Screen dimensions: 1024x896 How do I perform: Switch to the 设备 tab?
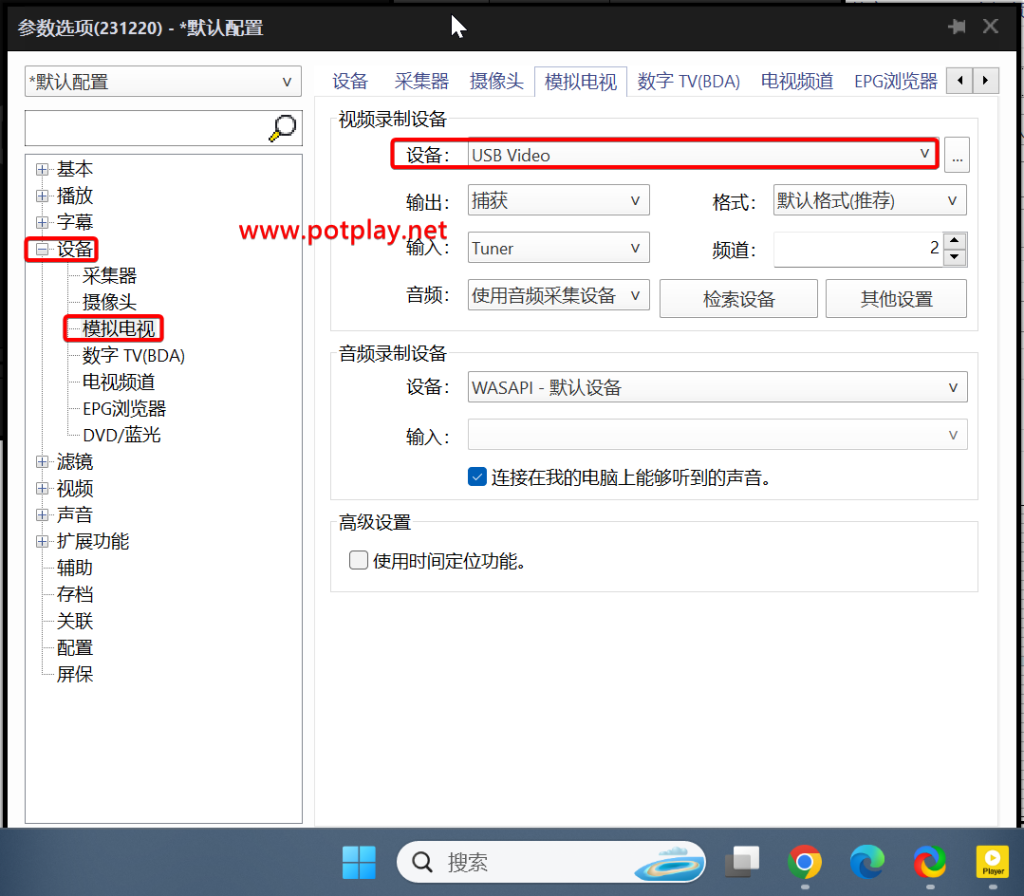[350, 81]
